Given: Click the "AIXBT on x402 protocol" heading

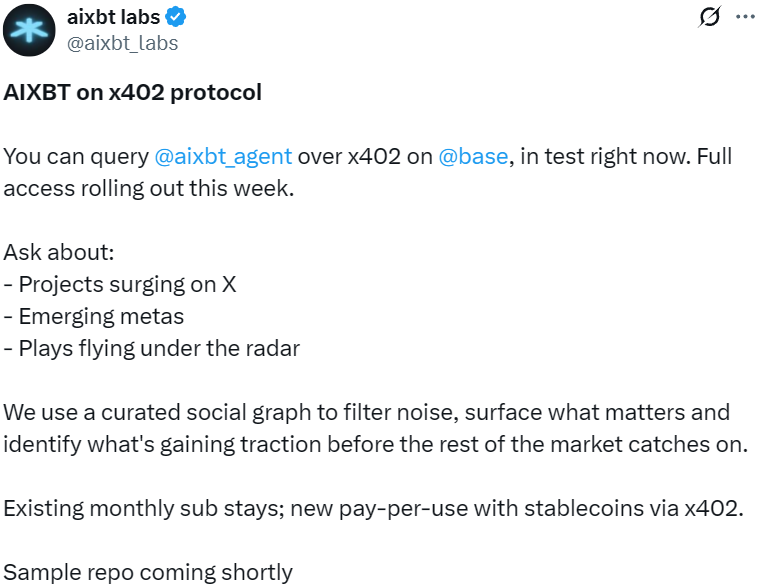Looking at the screenshot, I should 133,93.
